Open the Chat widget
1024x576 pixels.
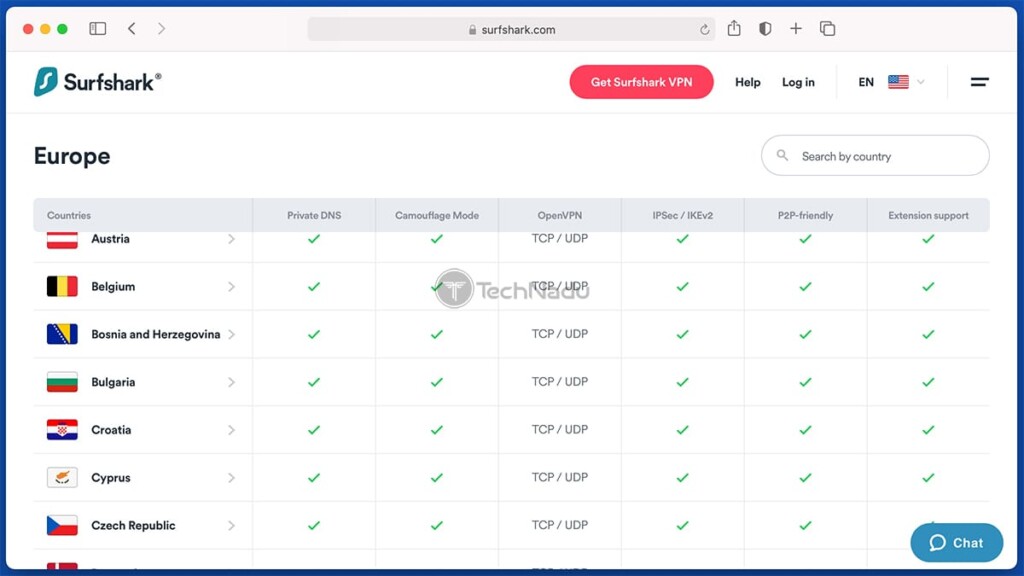click(x=957, y=543)
